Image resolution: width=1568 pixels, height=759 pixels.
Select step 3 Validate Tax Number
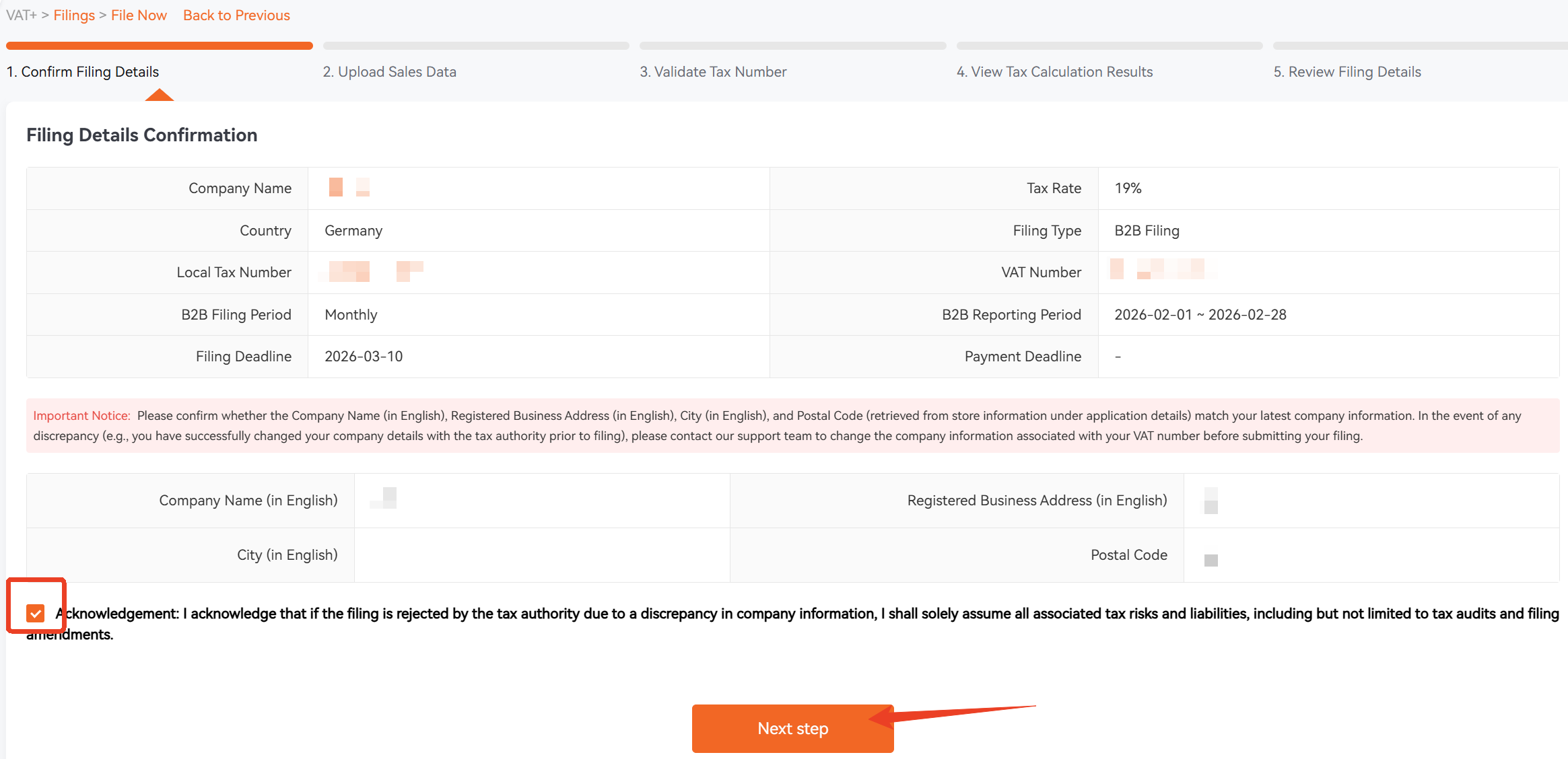coord(713,71)
